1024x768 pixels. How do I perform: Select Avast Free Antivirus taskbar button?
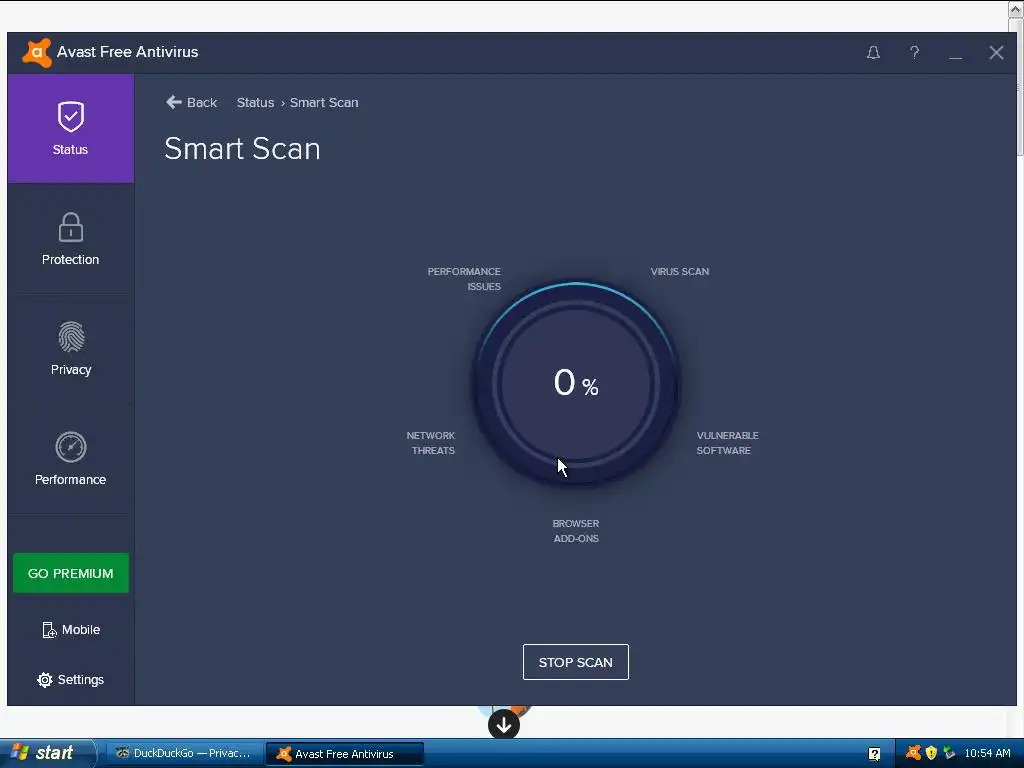tap(345, 754)
